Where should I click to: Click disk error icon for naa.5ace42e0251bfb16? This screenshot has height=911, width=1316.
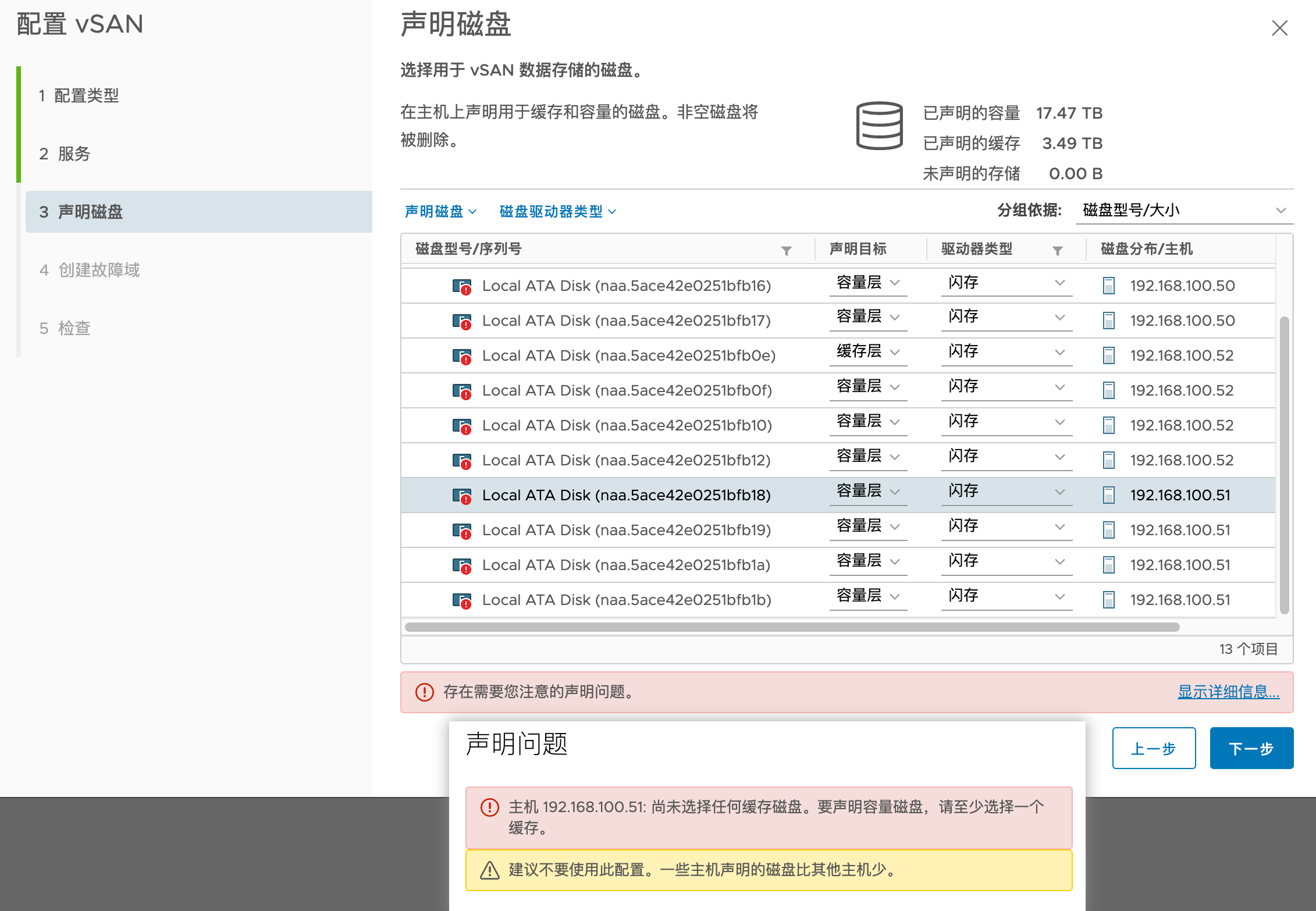click(x=462, y=286)
